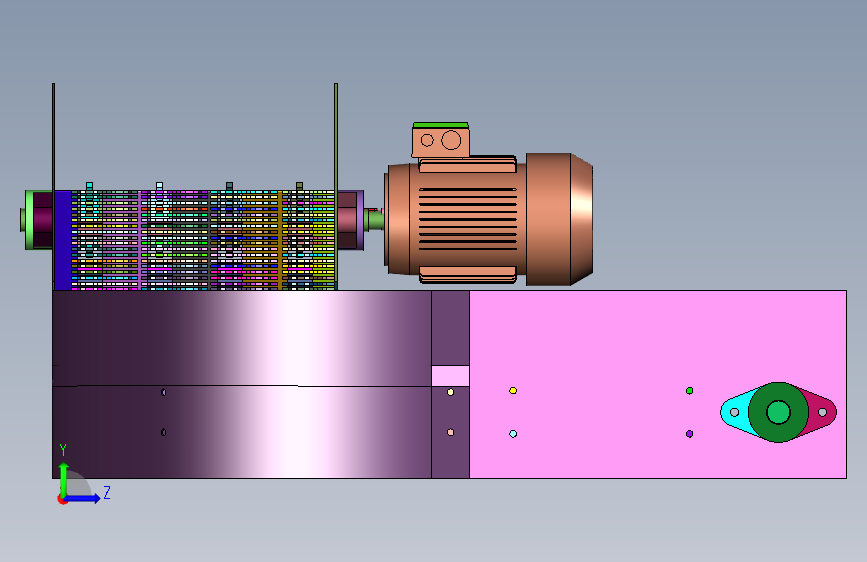Image resolution: width=867 pixels, height=562 pixels.
Task: Pick the right vertical olive guard plate
Action: coord(336,186)
